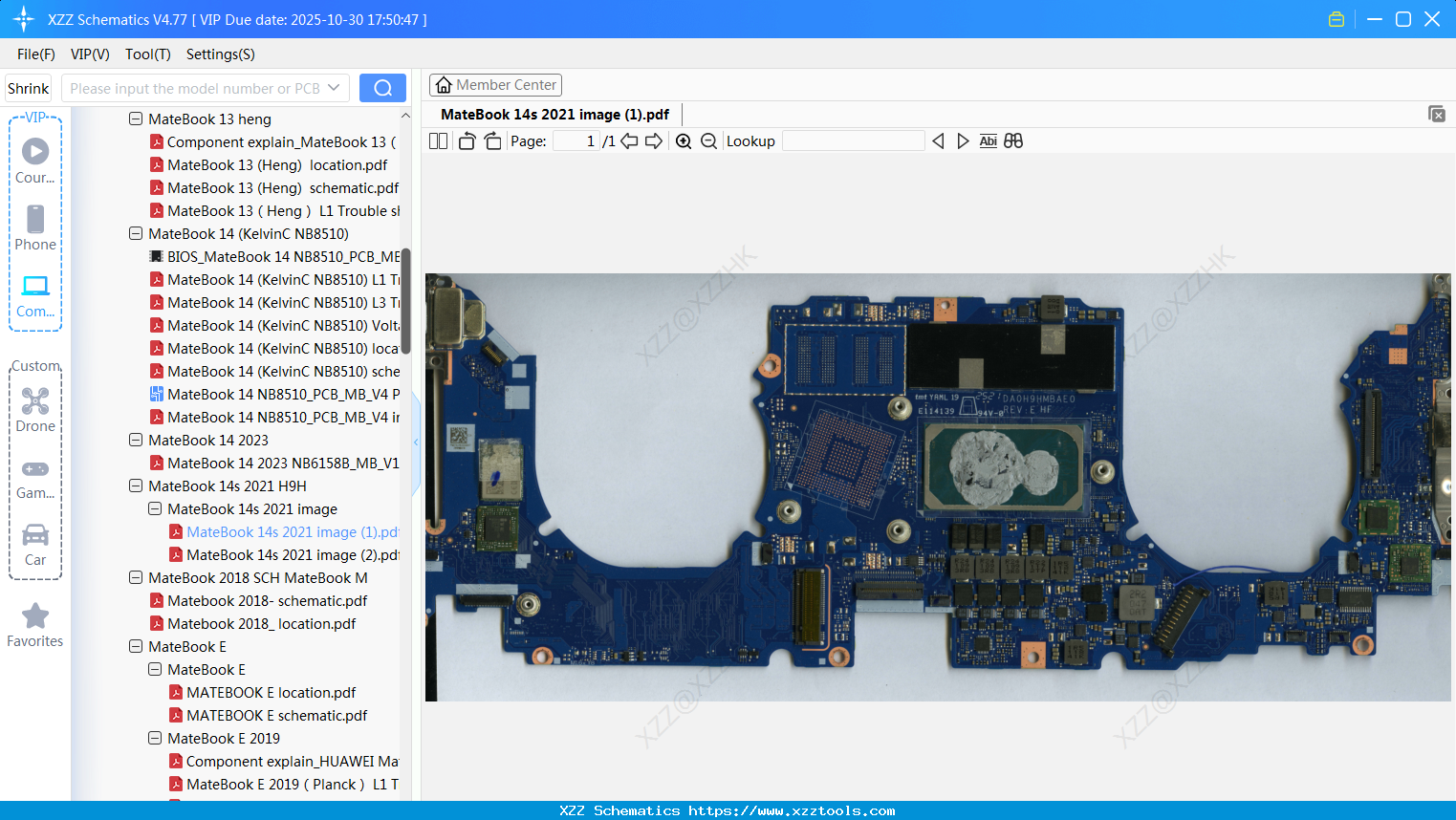
Task: Rotate the page counterclockwise
Action: [467, 141]
